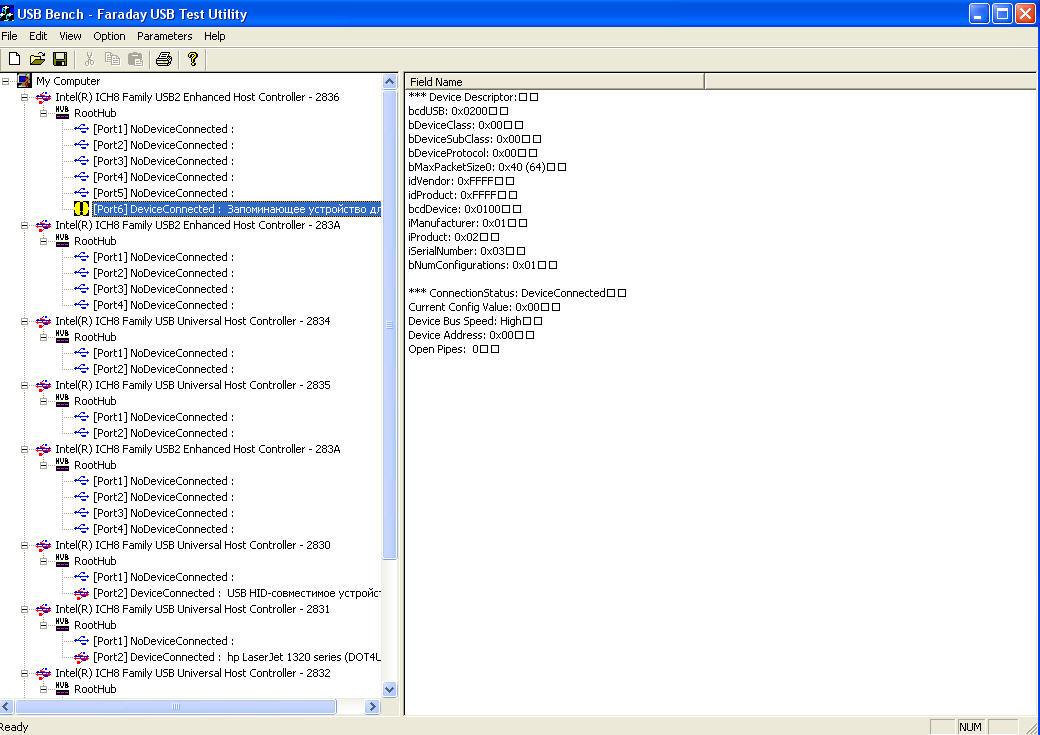Click the Copy toolbar icon
This screenshot has width=1040, height=735.
point(112,59)
